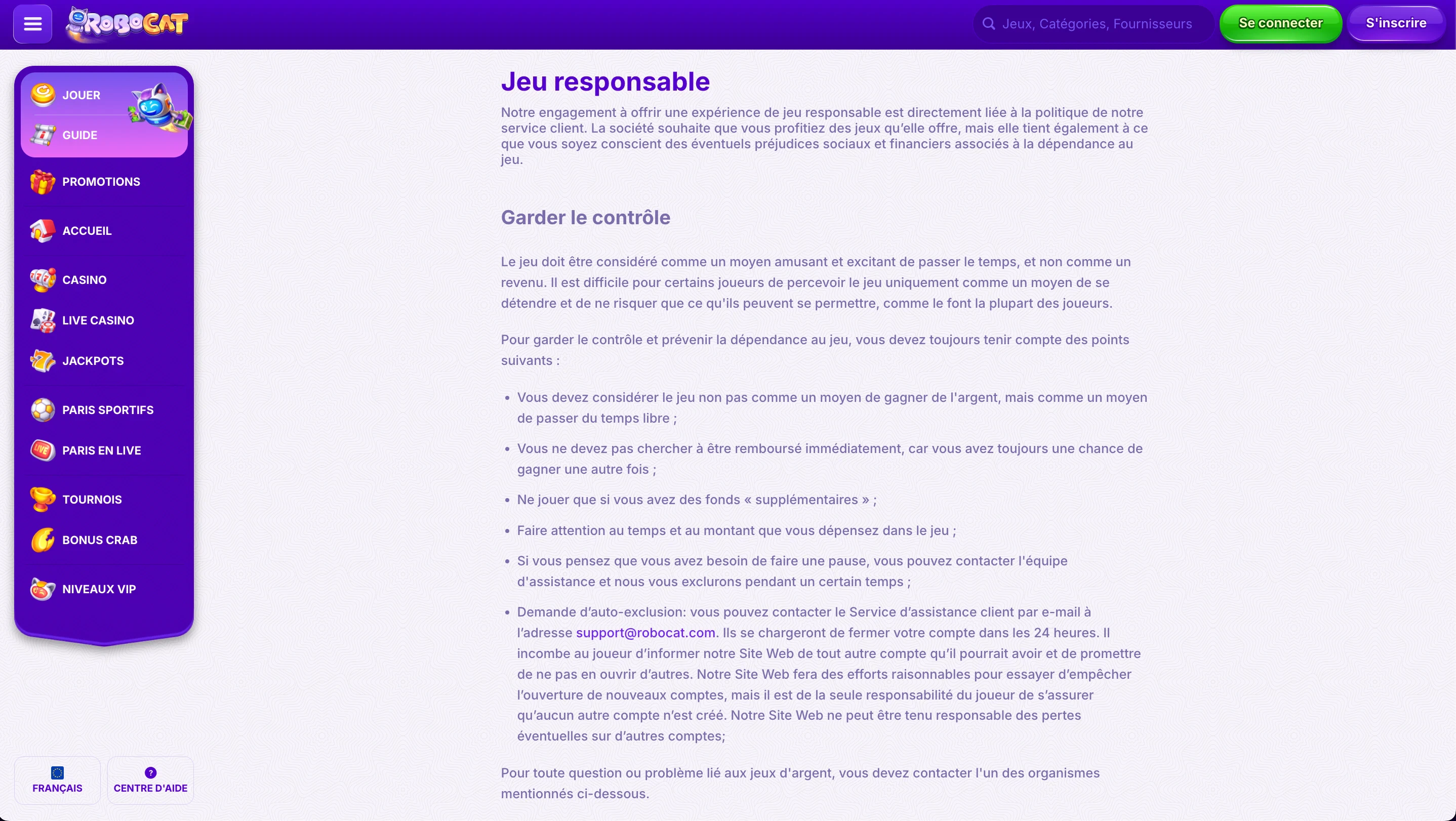Click the Live Casino cards icon
This screenshot has width=1456, height=821.
(43, 320)
